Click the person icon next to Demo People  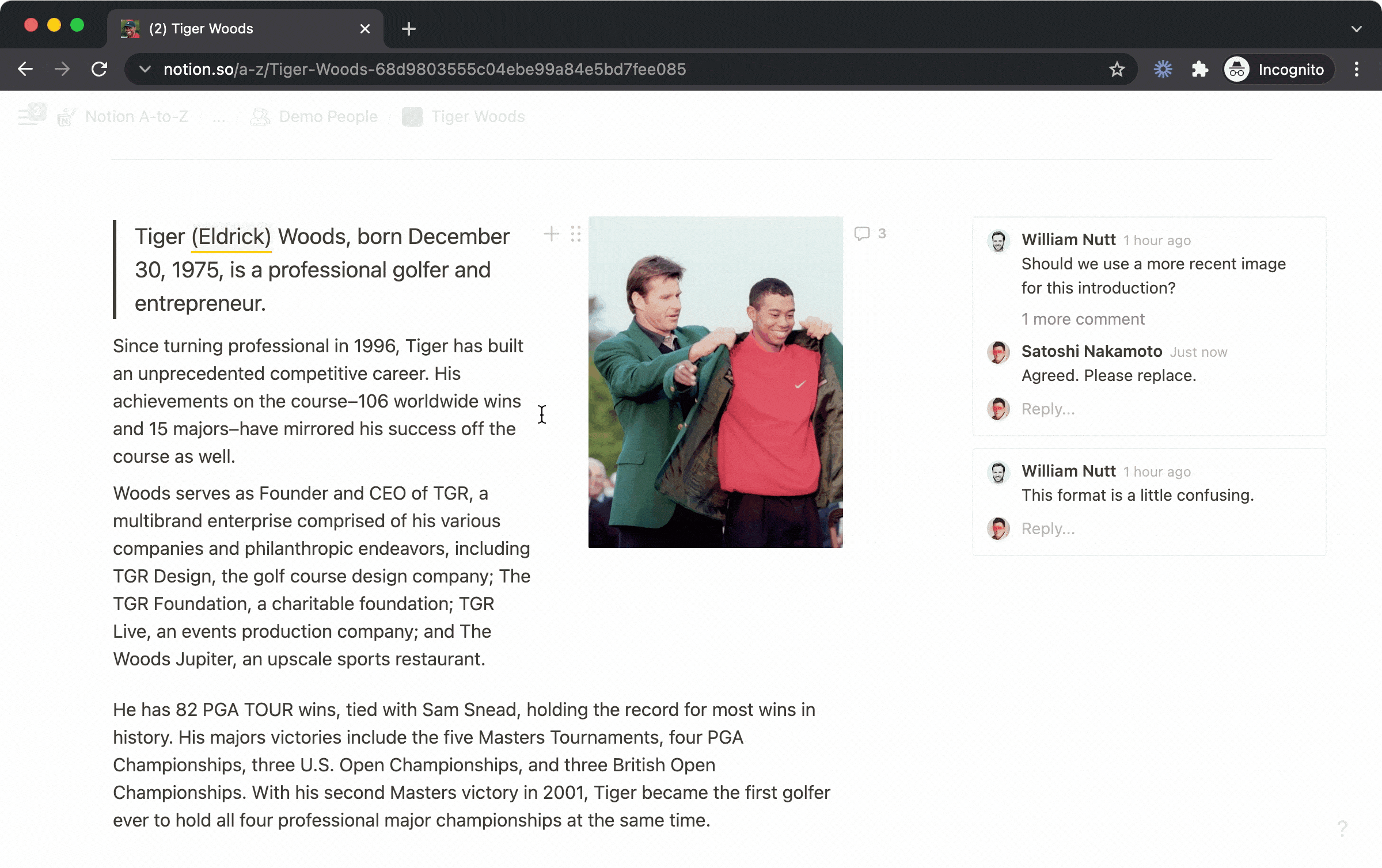261,116
